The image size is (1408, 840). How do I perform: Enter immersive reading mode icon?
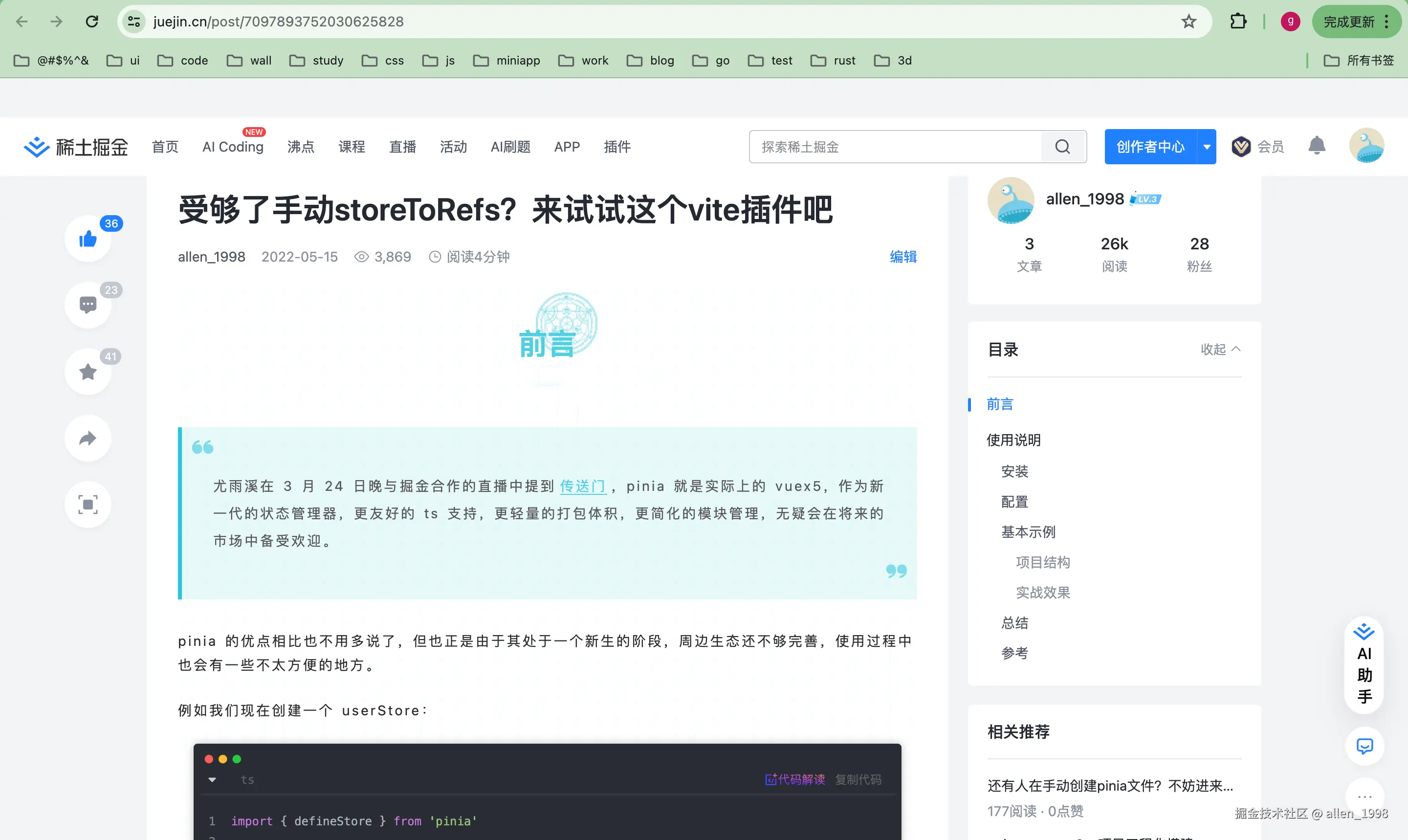88,504
